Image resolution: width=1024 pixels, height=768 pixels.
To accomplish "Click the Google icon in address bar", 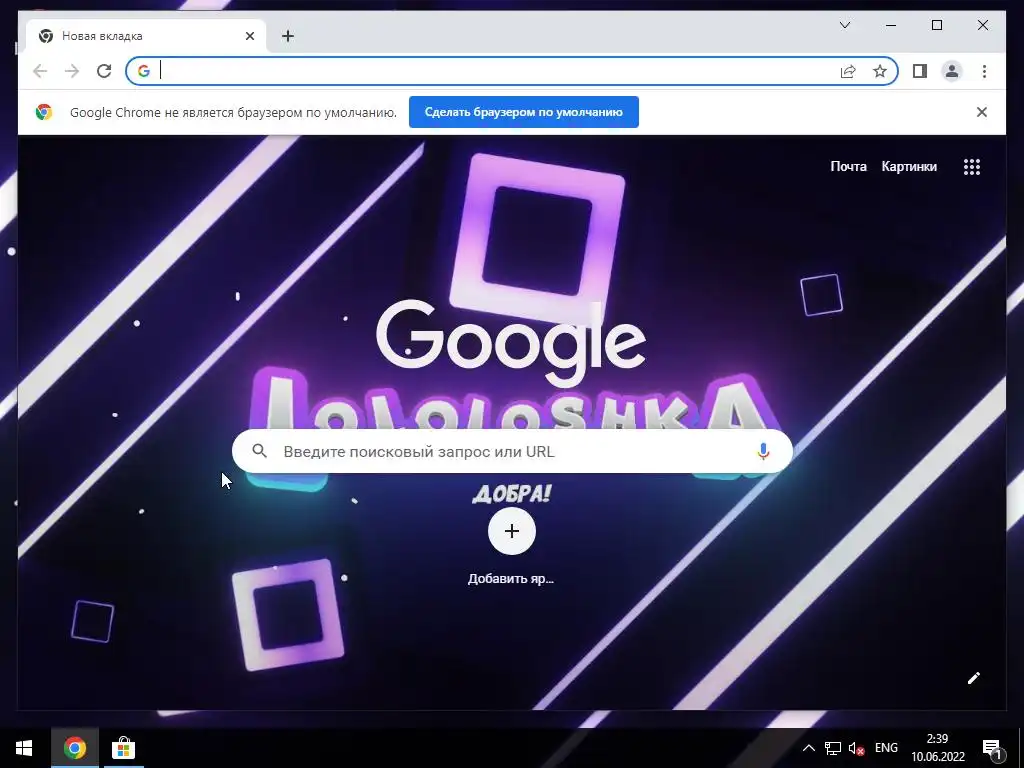I will coord(144,71).
